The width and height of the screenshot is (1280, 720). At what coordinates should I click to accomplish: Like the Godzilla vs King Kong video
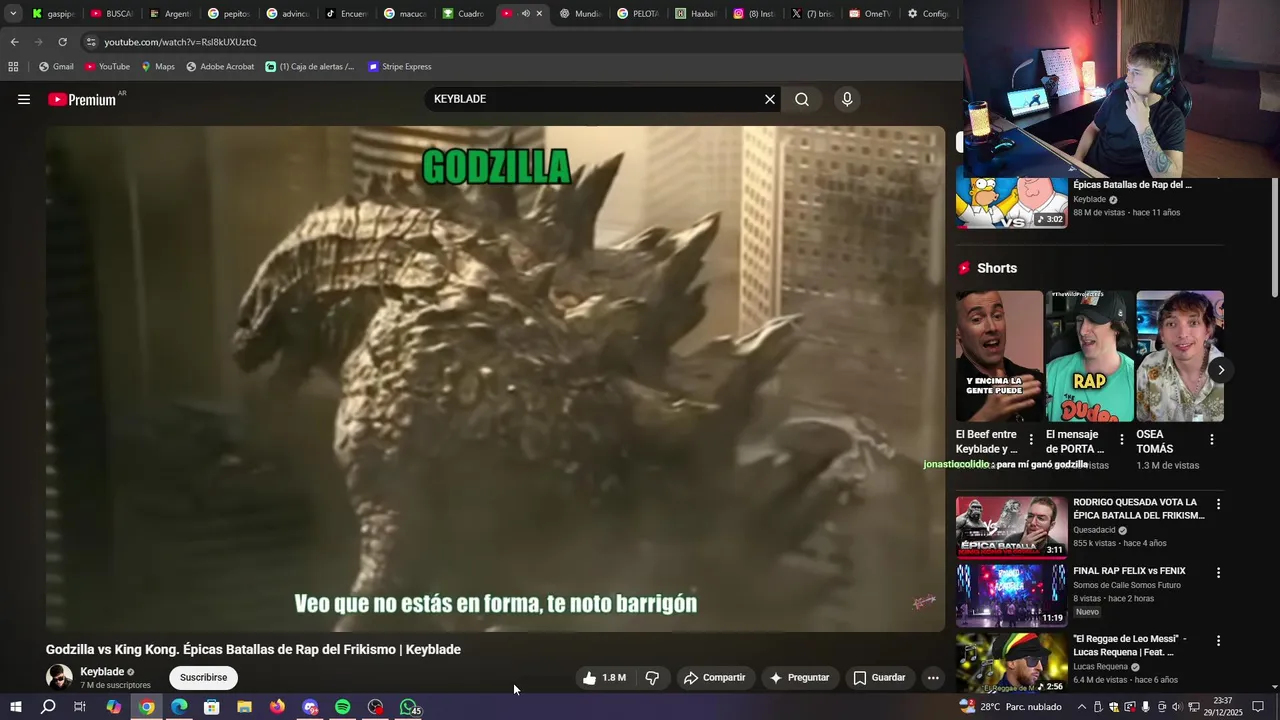[605, 678]
